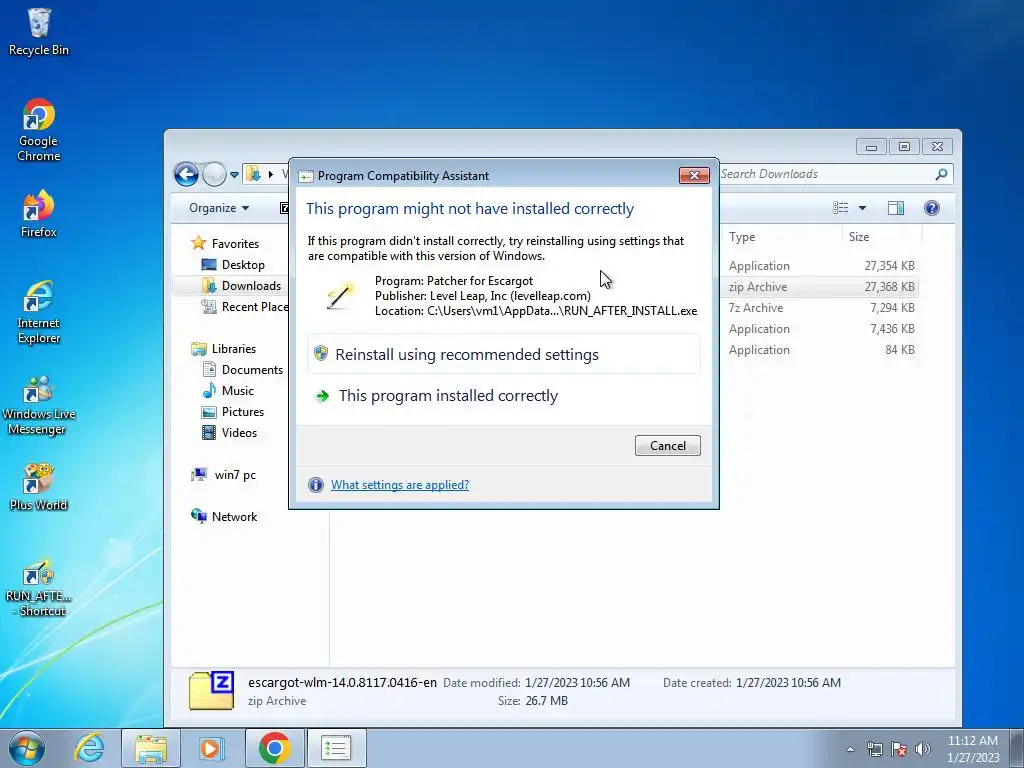Select the Application row sized 84 KB
The width and height of the screenshot is (1024, 768).
pos(820,349)
